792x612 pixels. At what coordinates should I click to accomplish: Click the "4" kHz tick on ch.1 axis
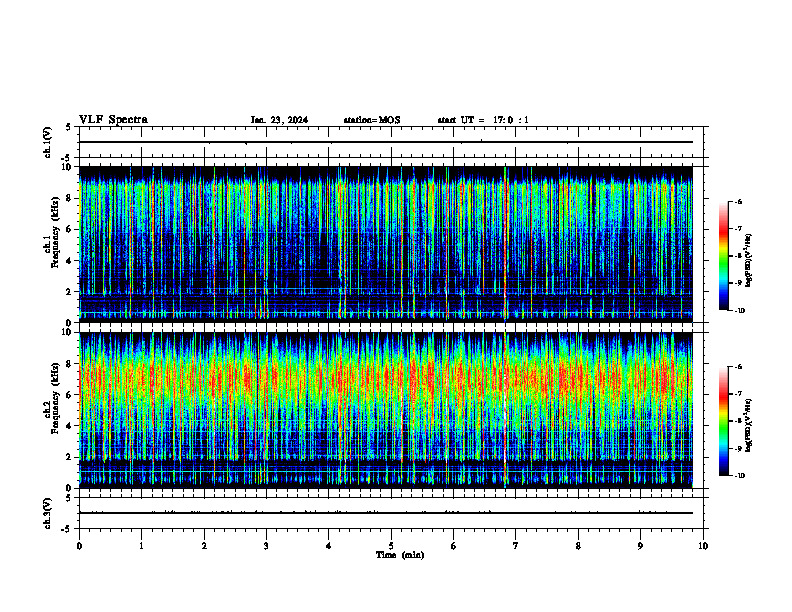pos(70,261)
